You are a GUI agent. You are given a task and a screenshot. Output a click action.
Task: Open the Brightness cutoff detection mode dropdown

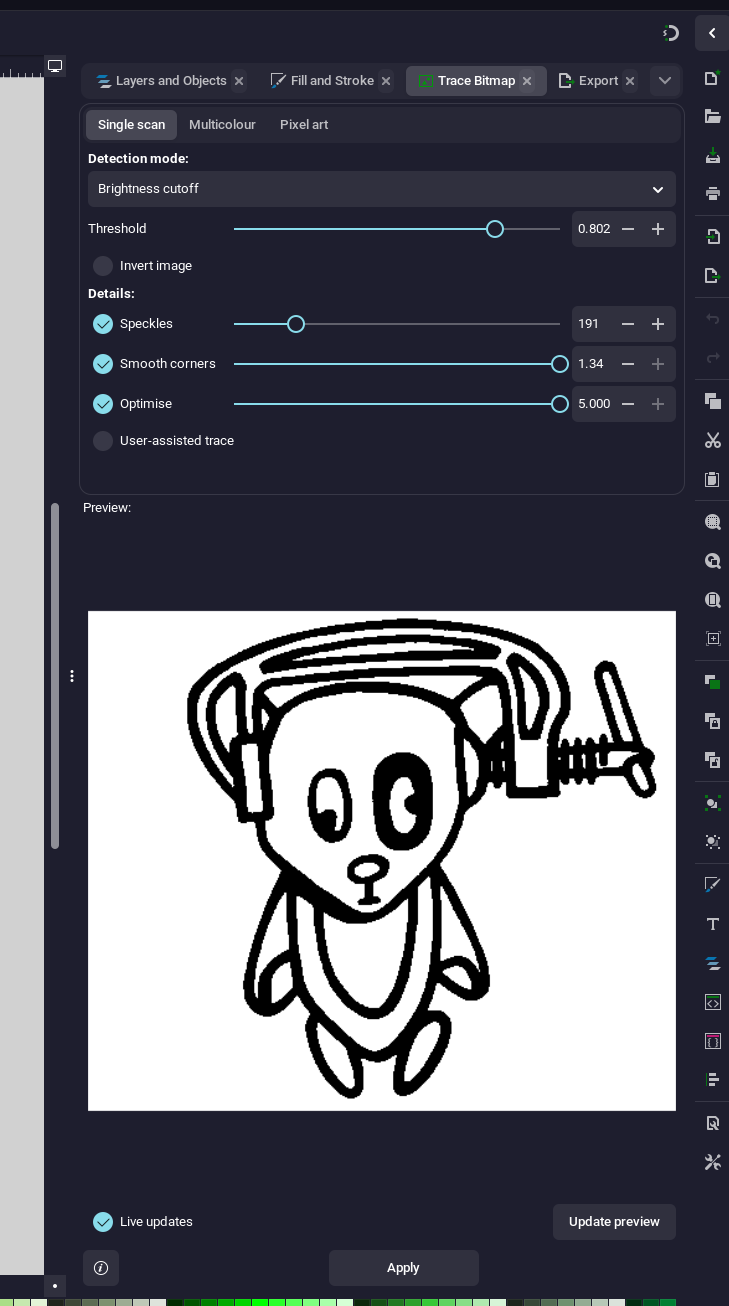click(x=381, y=189)
